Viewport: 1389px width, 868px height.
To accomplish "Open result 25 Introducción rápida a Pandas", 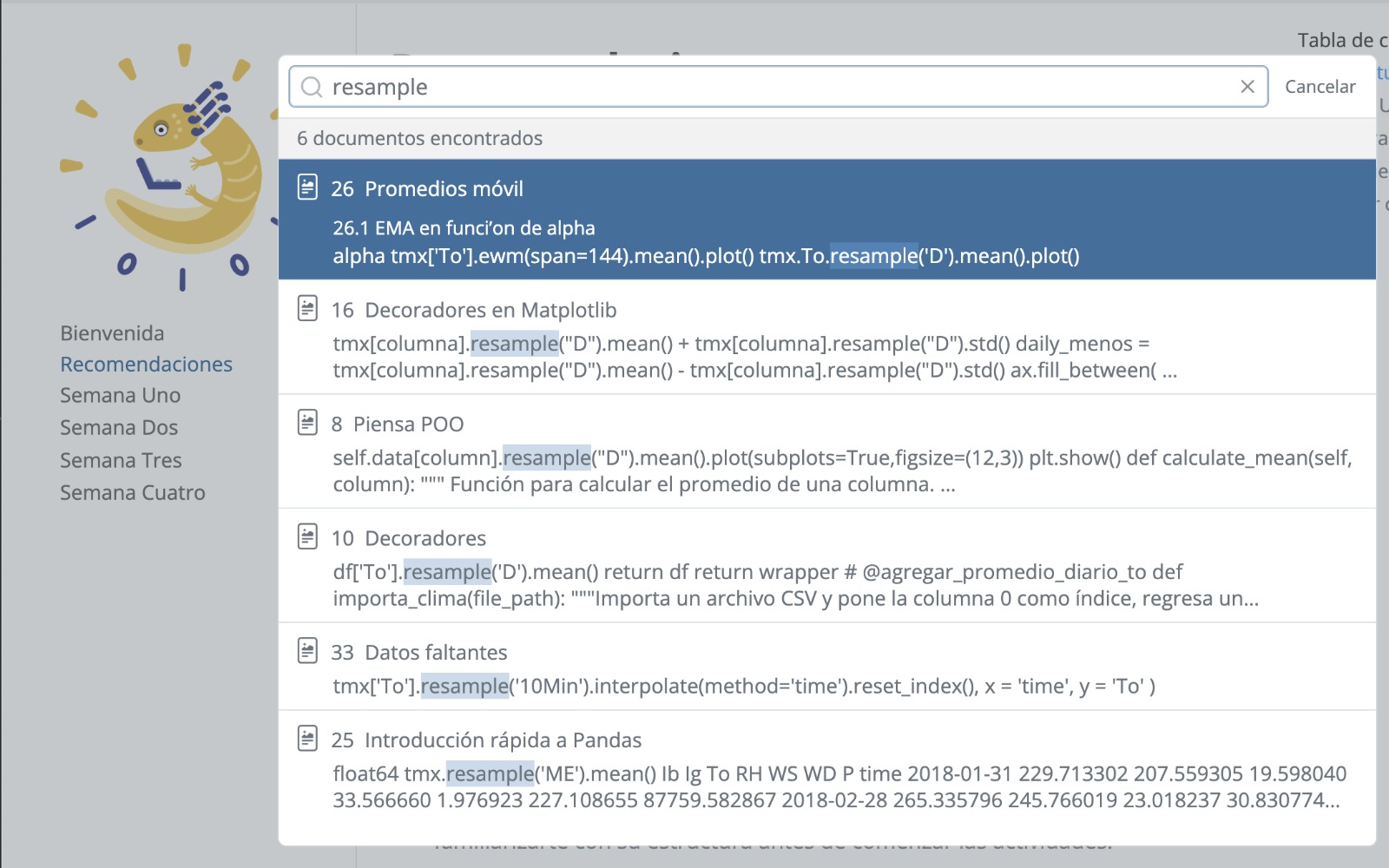I will click(x=503, y=740).
